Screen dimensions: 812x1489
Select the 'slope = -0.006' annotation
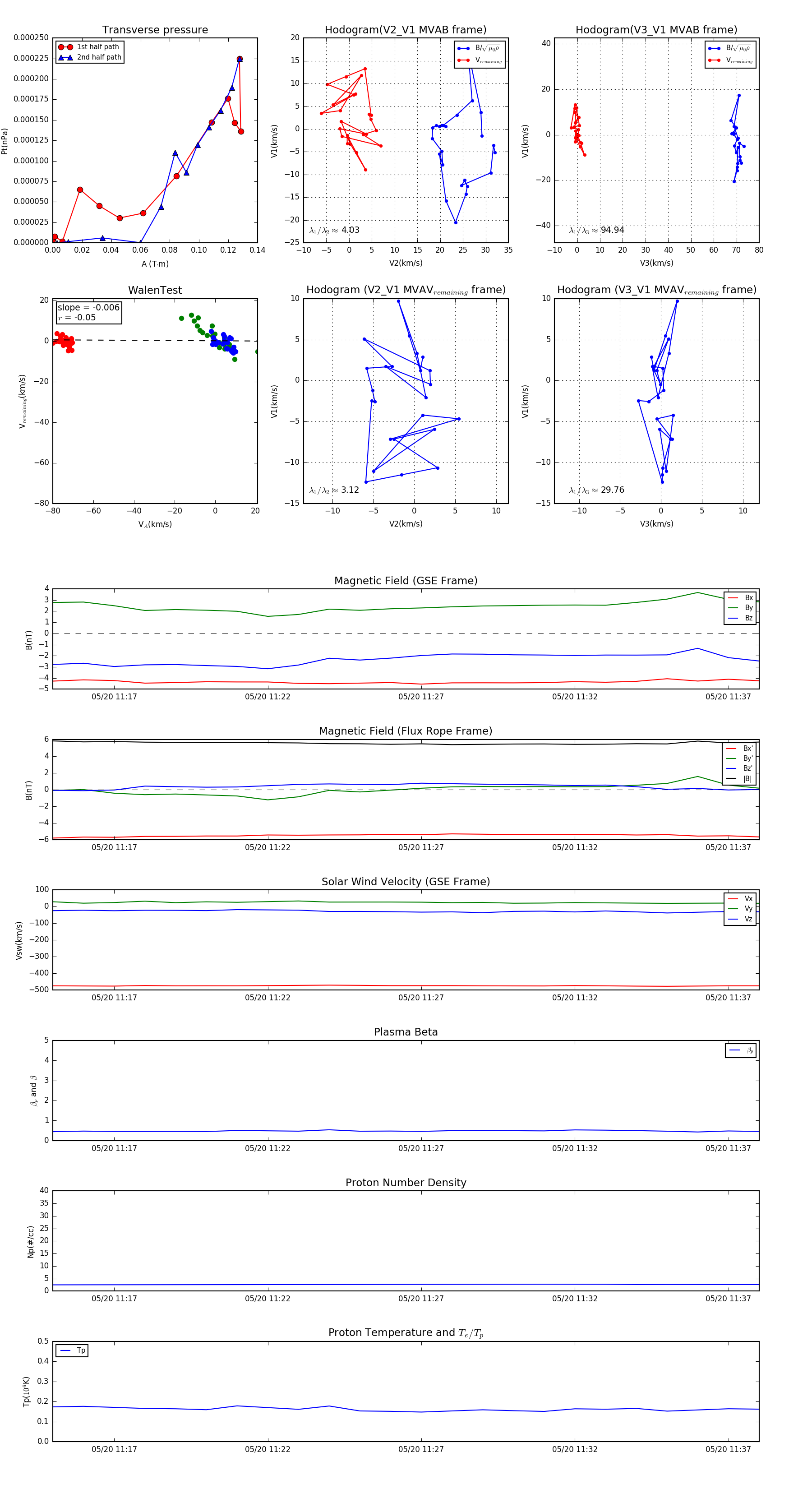(x=88, y=308)
